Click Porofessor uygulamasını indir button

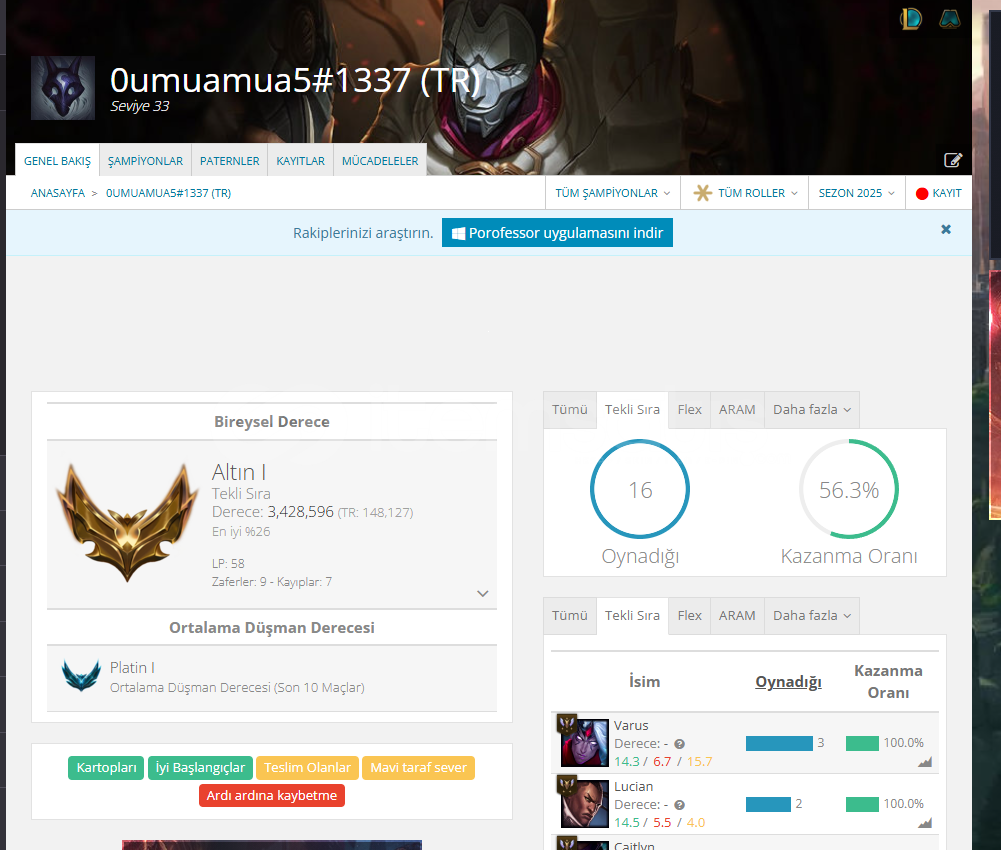557,233
